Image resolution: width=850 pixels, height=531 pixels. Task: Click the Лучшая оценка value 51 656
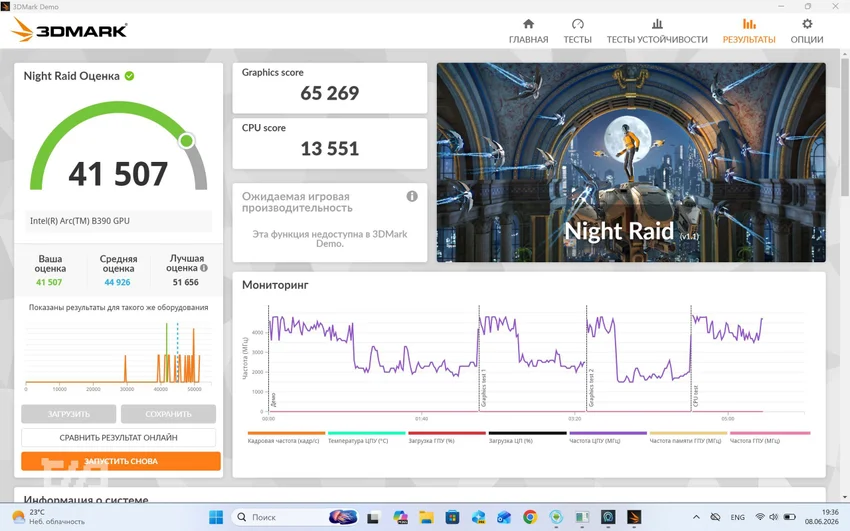pos(185,282)
